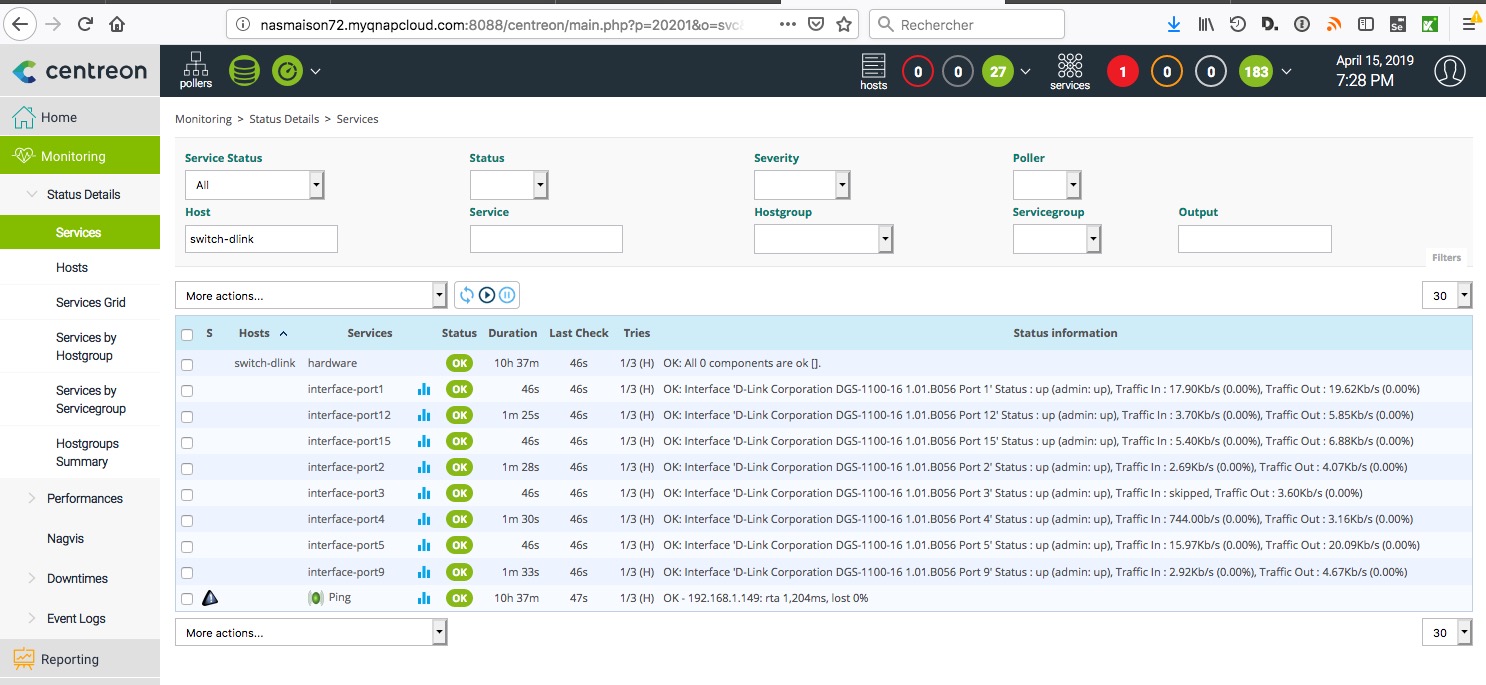Image resolution: width=1486 pixels, height=685 pixels.
Task: Open the user profile icon
Action: pos(1449,71)
